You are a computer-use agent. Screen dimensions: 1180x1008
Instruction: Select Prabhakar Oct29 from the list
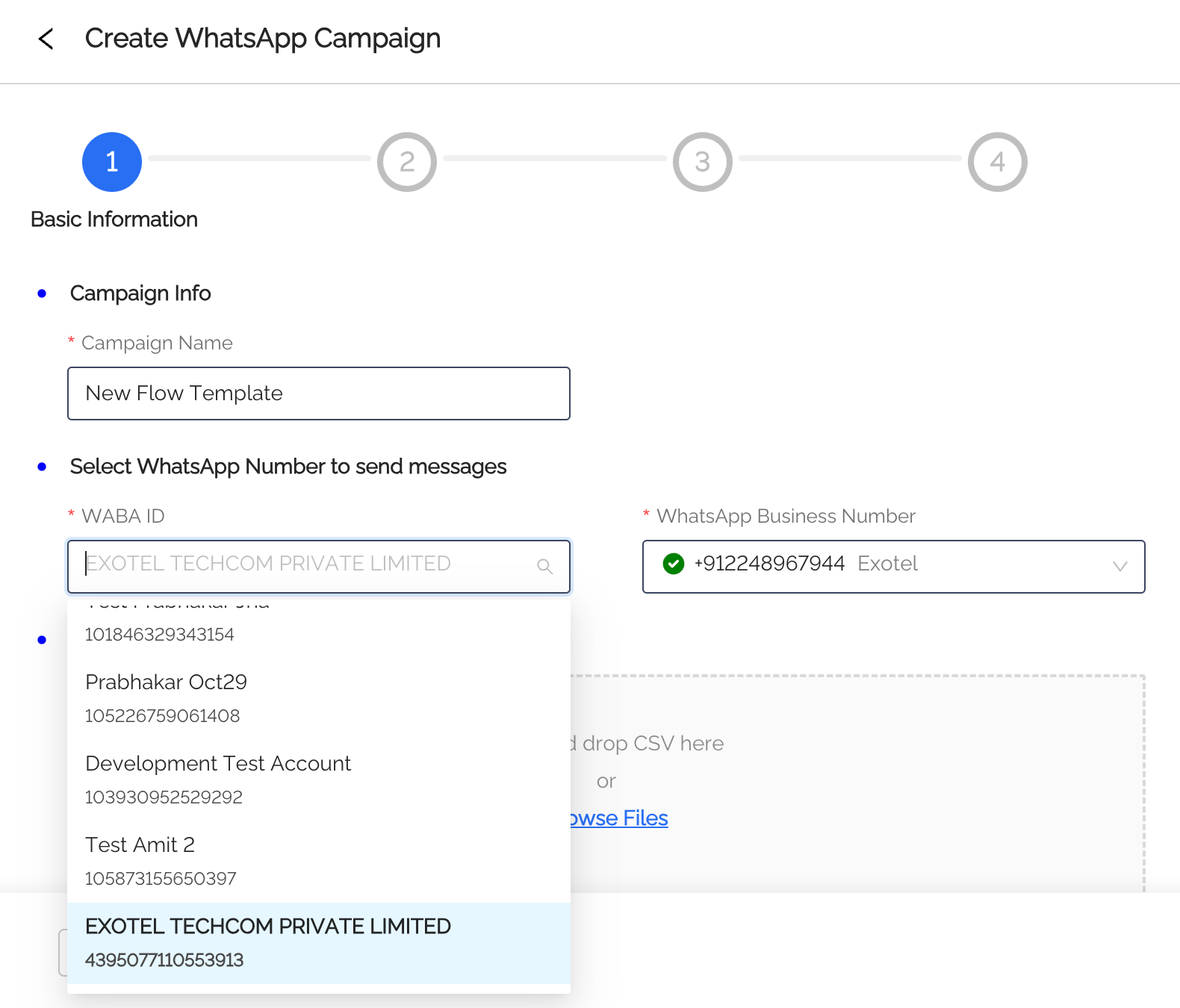click(319, 699)
